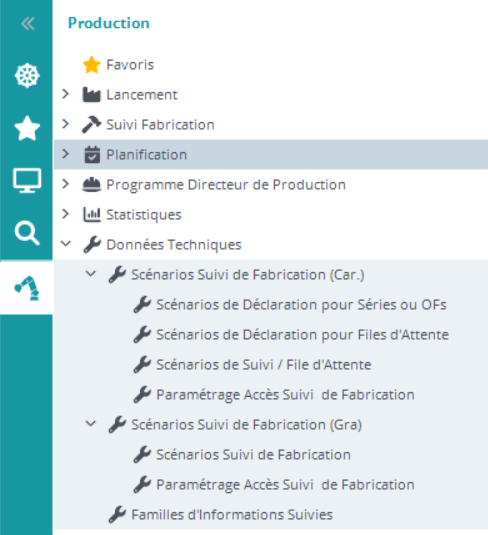Open Scénarios de Suivi / File d'Attente
This screenshot has height=535, width=488.
pyautogui.click(x=263, y=365)
